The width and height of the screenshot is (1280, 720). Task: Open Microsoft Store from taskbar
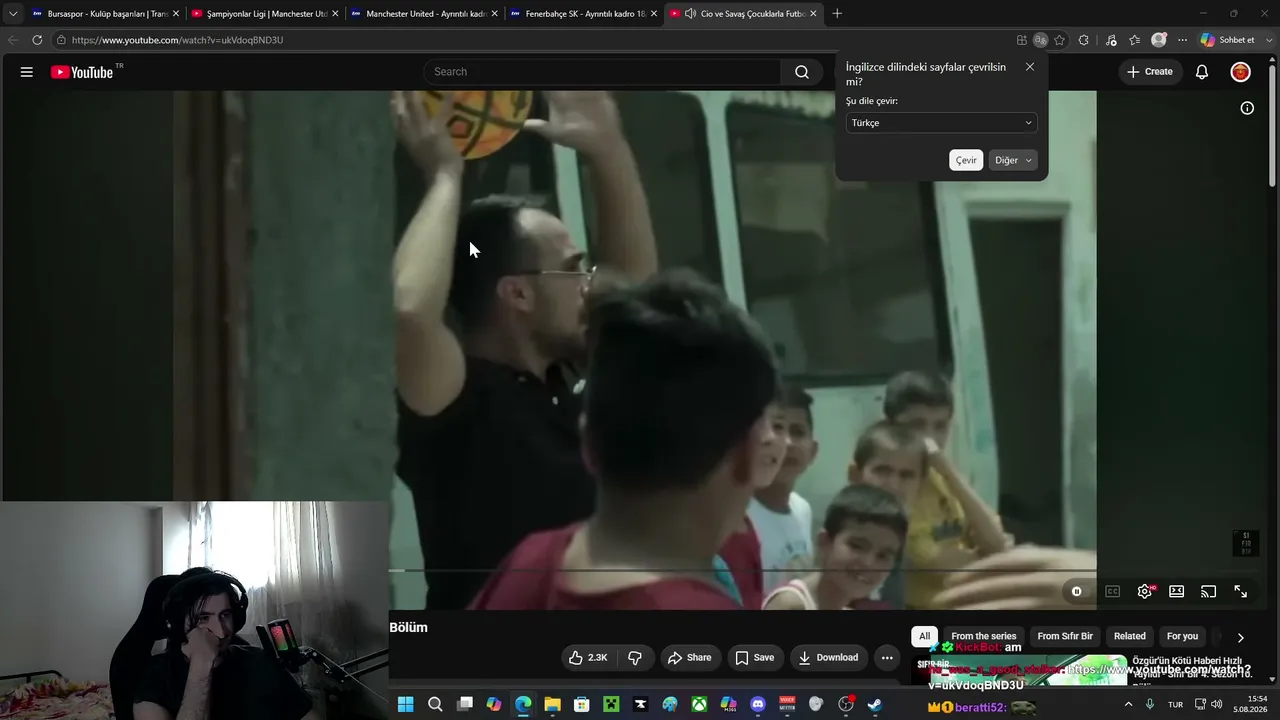(581, 704)
